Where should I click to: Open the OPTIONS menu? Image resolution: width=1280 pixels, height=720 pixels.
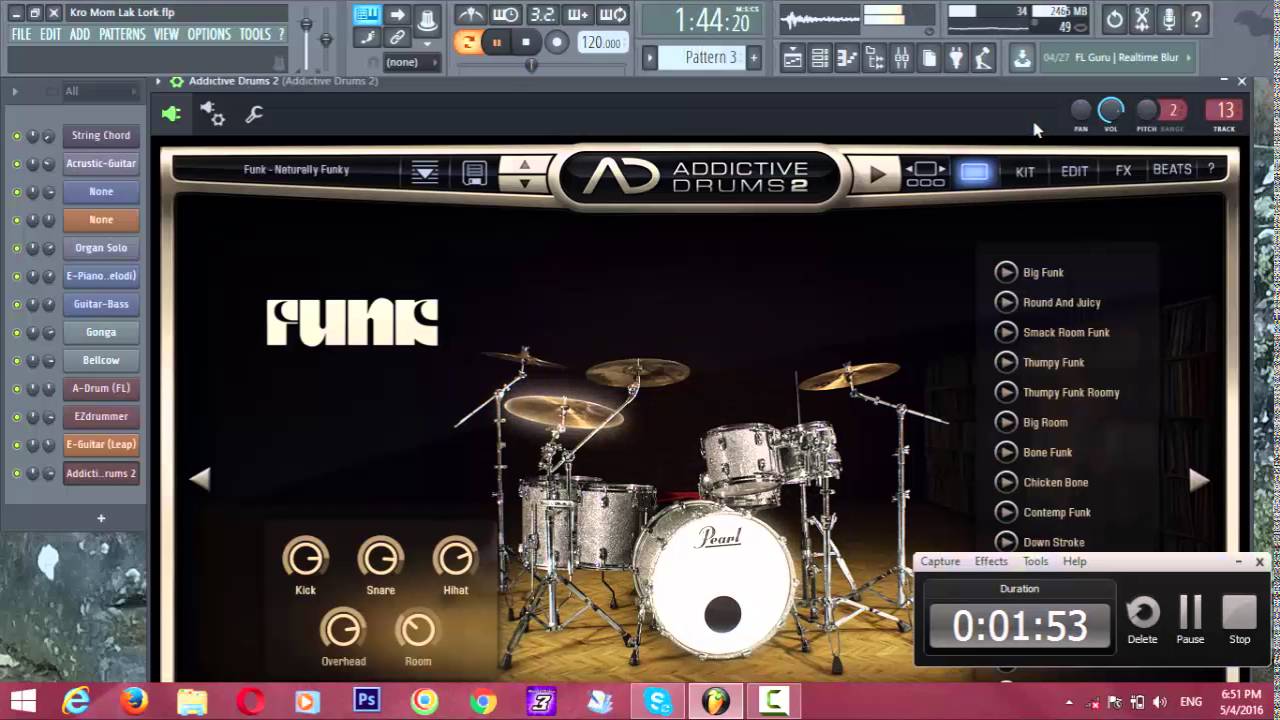tap(209, 34)
